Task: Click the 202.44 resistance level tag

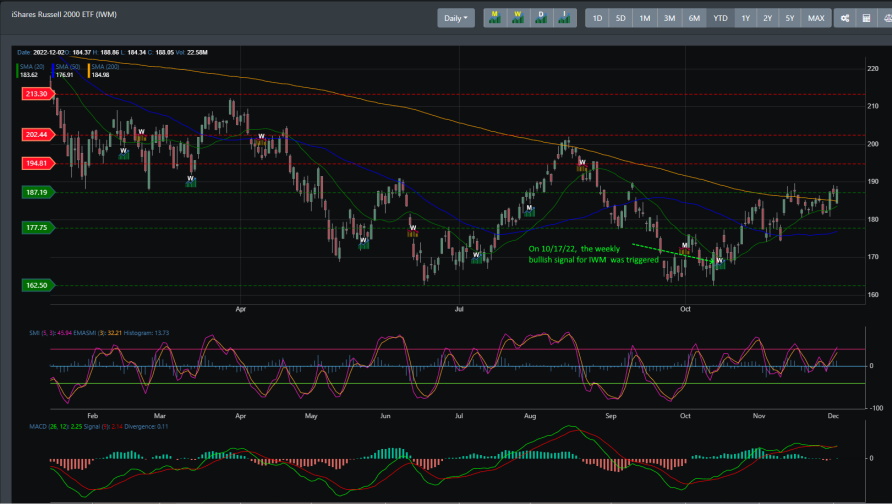Action: coord(38,135)
